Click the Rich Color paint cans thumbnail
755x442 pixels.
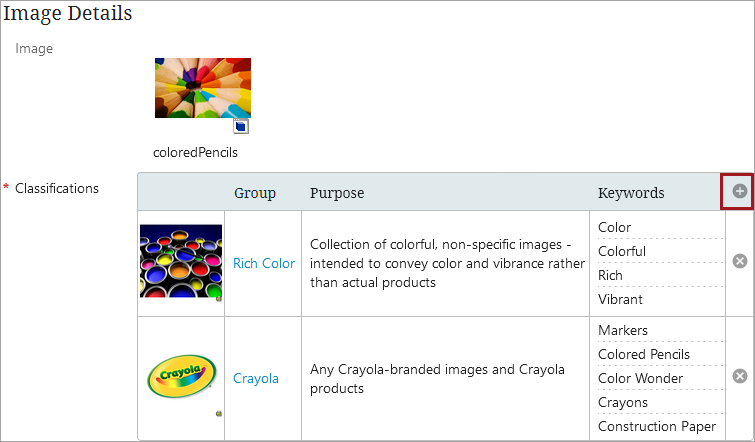pos(181,262)
